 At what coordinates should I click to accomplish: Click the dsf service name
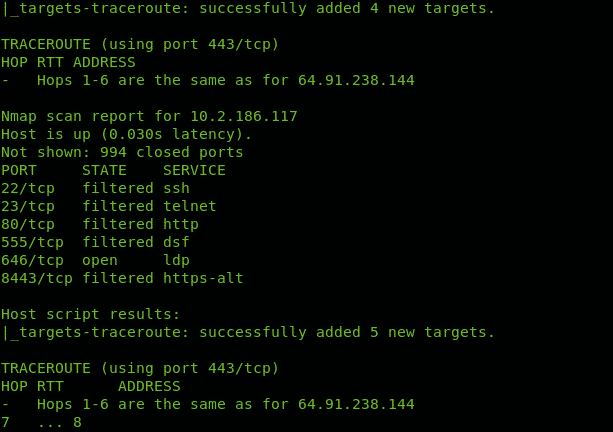point(176,242)
